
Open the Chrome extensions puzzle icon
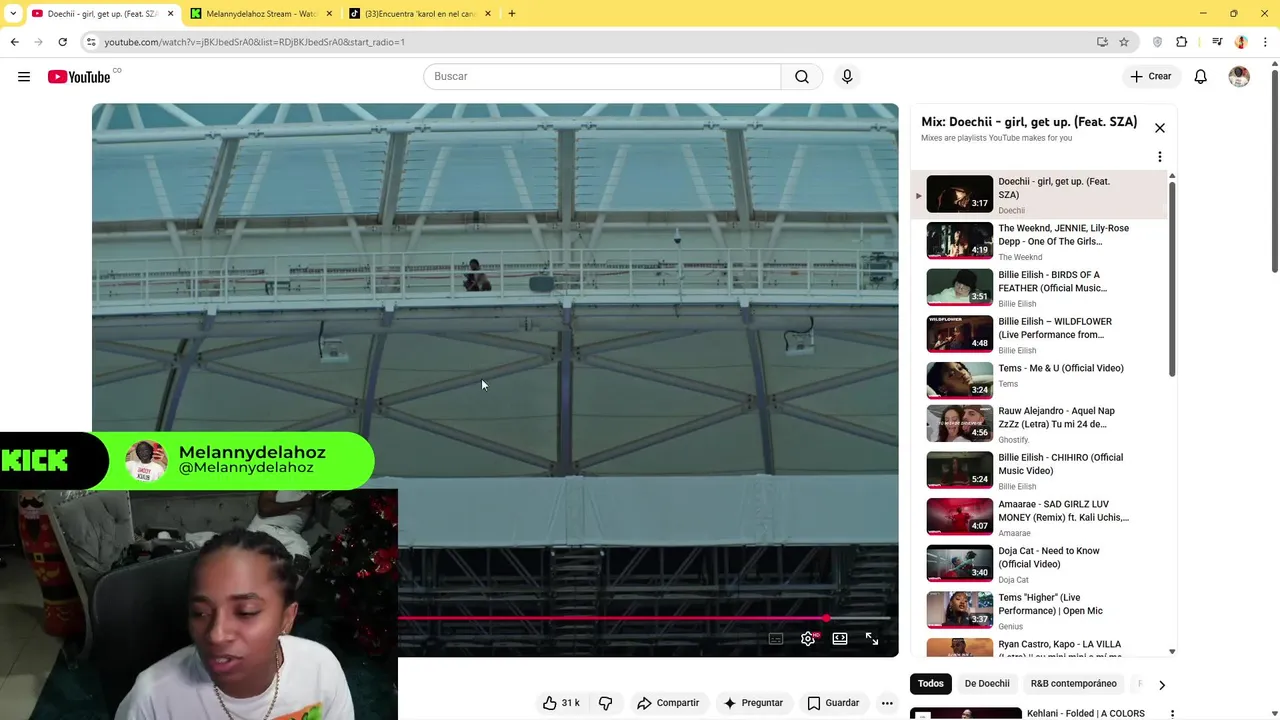[x=1182, y=42]
